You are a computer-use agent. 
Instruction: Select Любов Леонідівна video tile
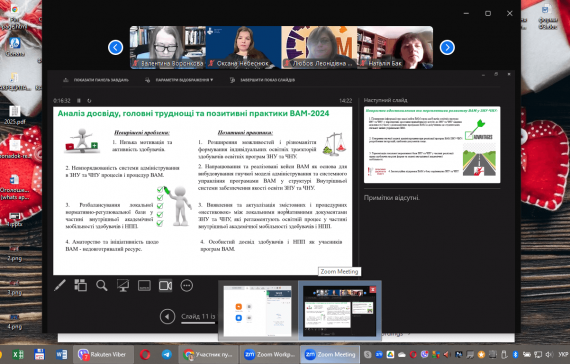tap(319, 47)
